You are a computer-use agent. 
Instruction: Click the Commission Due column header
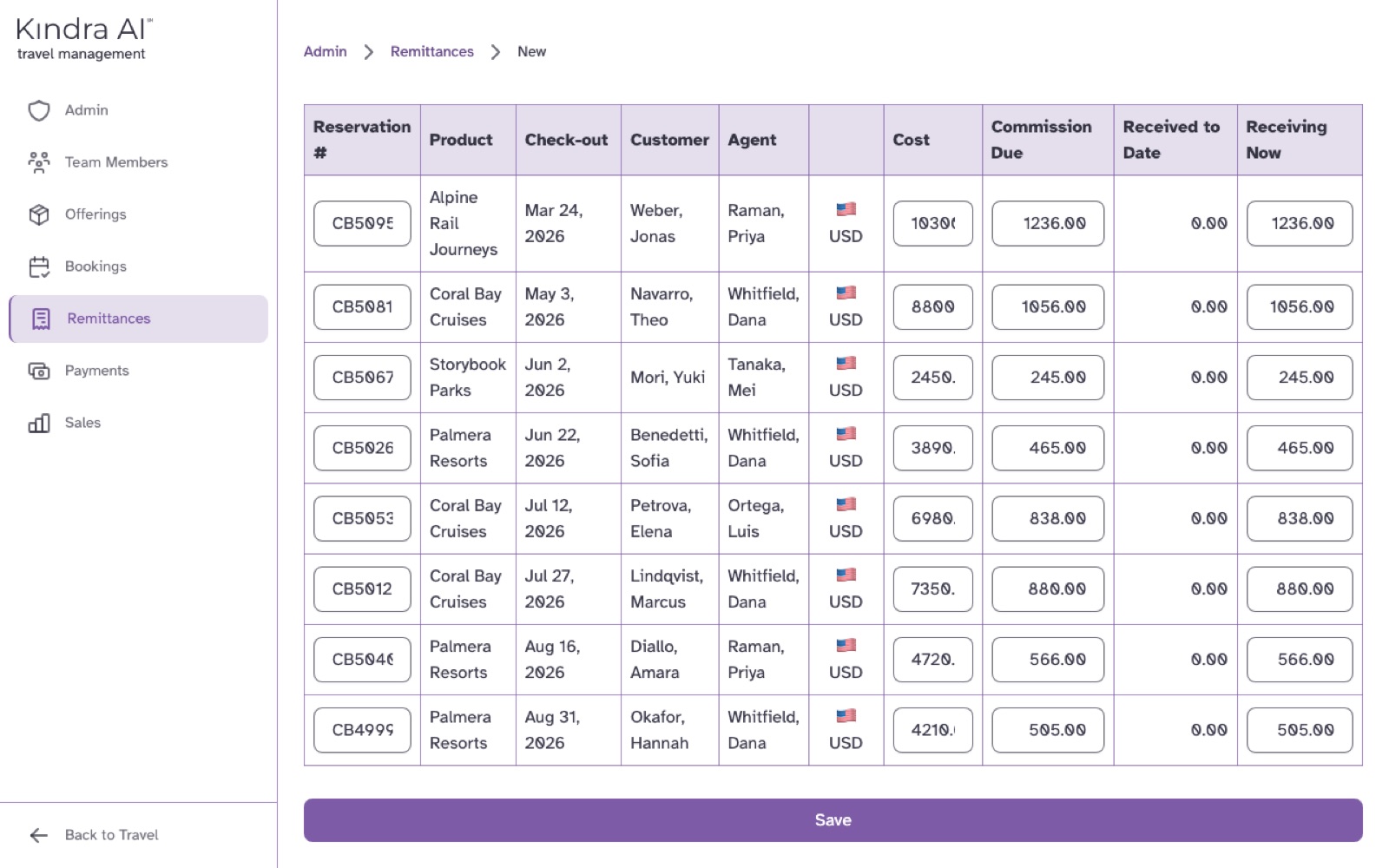tap(1048, 140)
